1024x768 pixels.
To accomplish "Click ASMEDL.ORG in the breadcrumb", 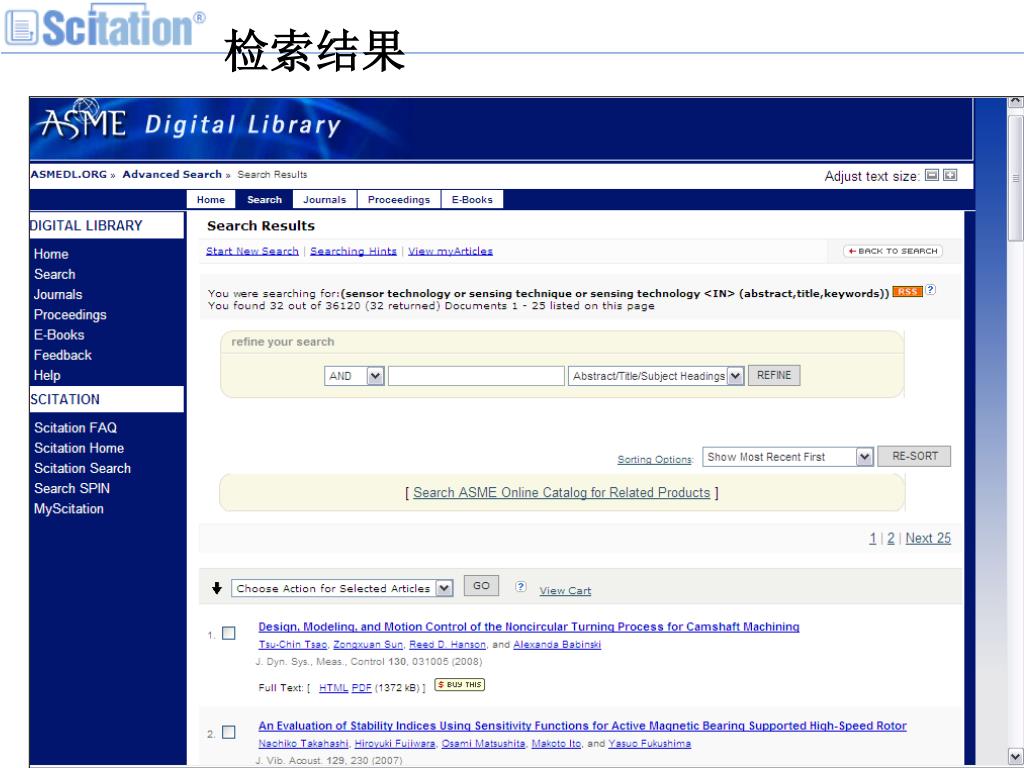I will click(x=69, y=174).
